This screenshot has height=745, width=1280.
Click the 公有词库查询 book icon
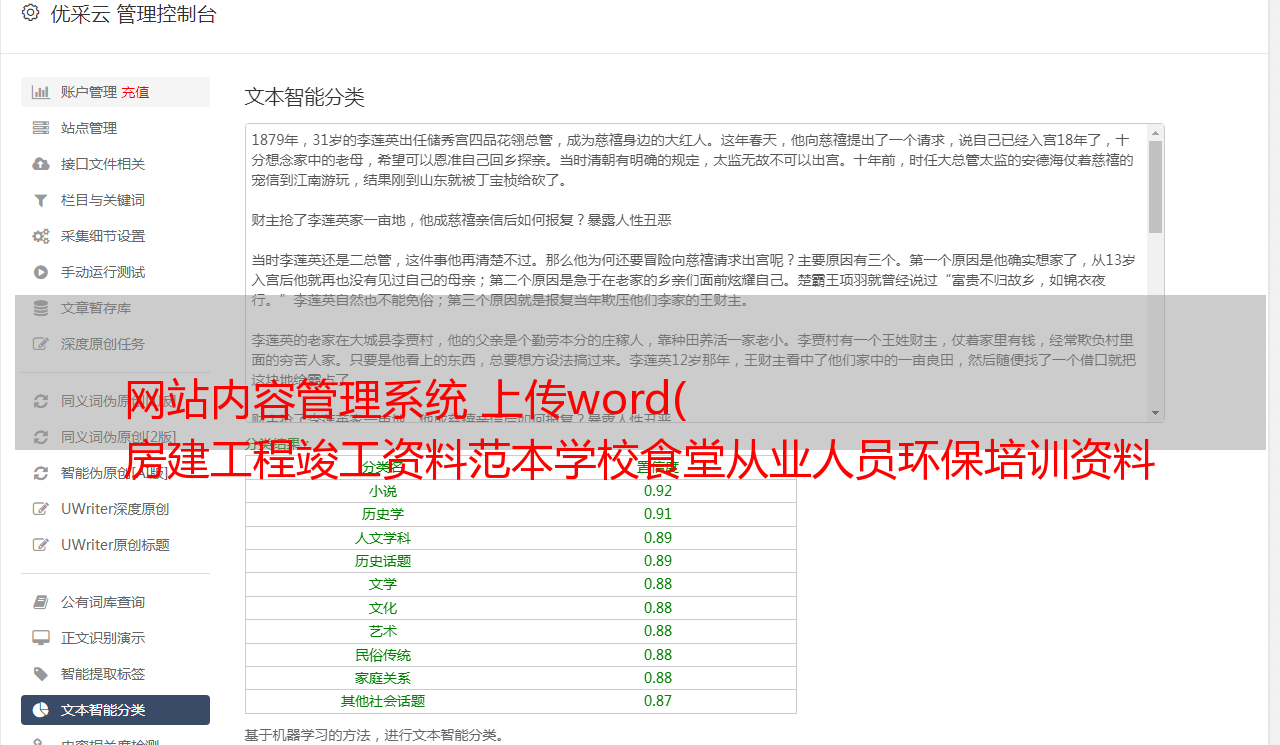(x=41, y=602)
